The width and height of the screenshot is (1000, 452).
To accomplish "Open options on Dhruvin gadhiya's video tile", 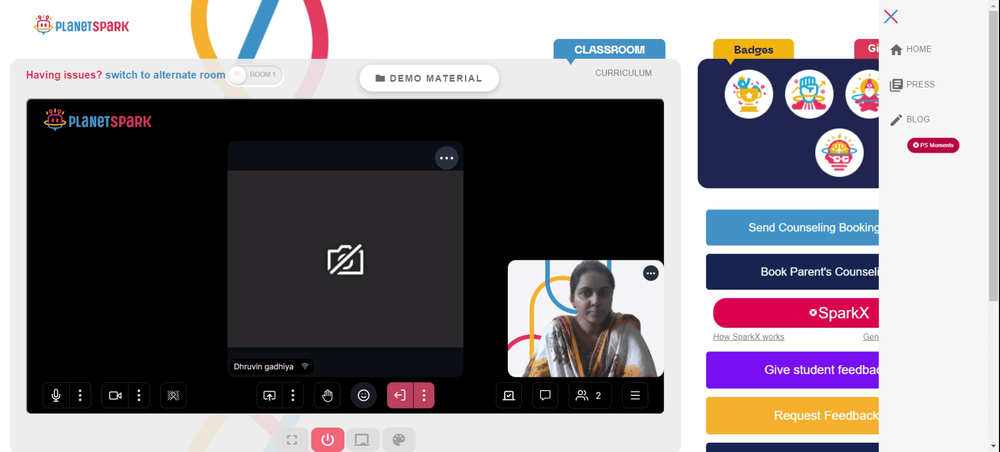I will coord(446,158).
